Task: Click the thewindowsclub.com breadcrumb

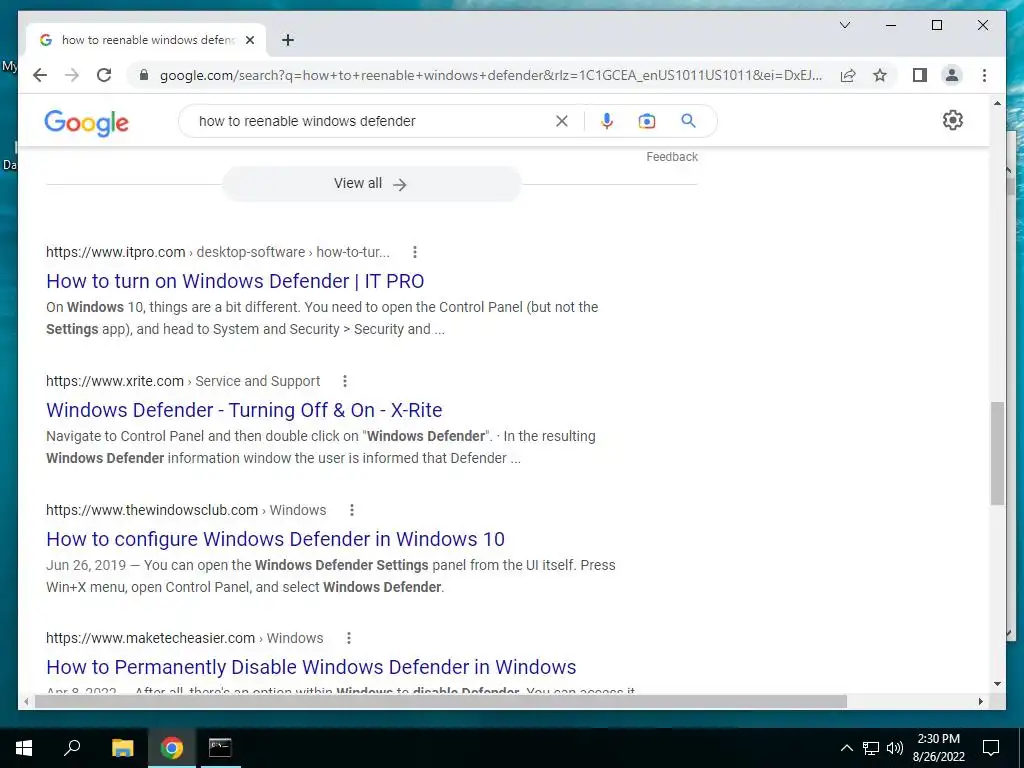Action: 186,510
